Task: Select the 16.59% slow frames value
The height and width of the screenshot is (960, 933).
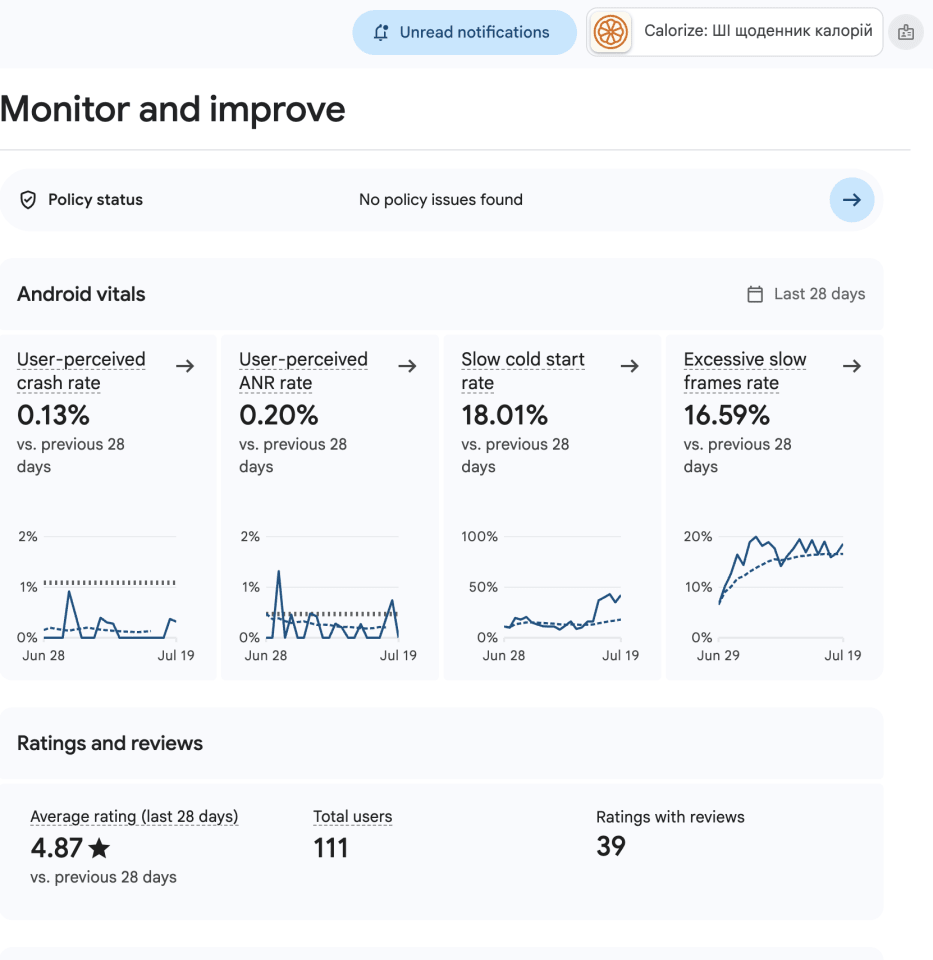Action: 727,415
